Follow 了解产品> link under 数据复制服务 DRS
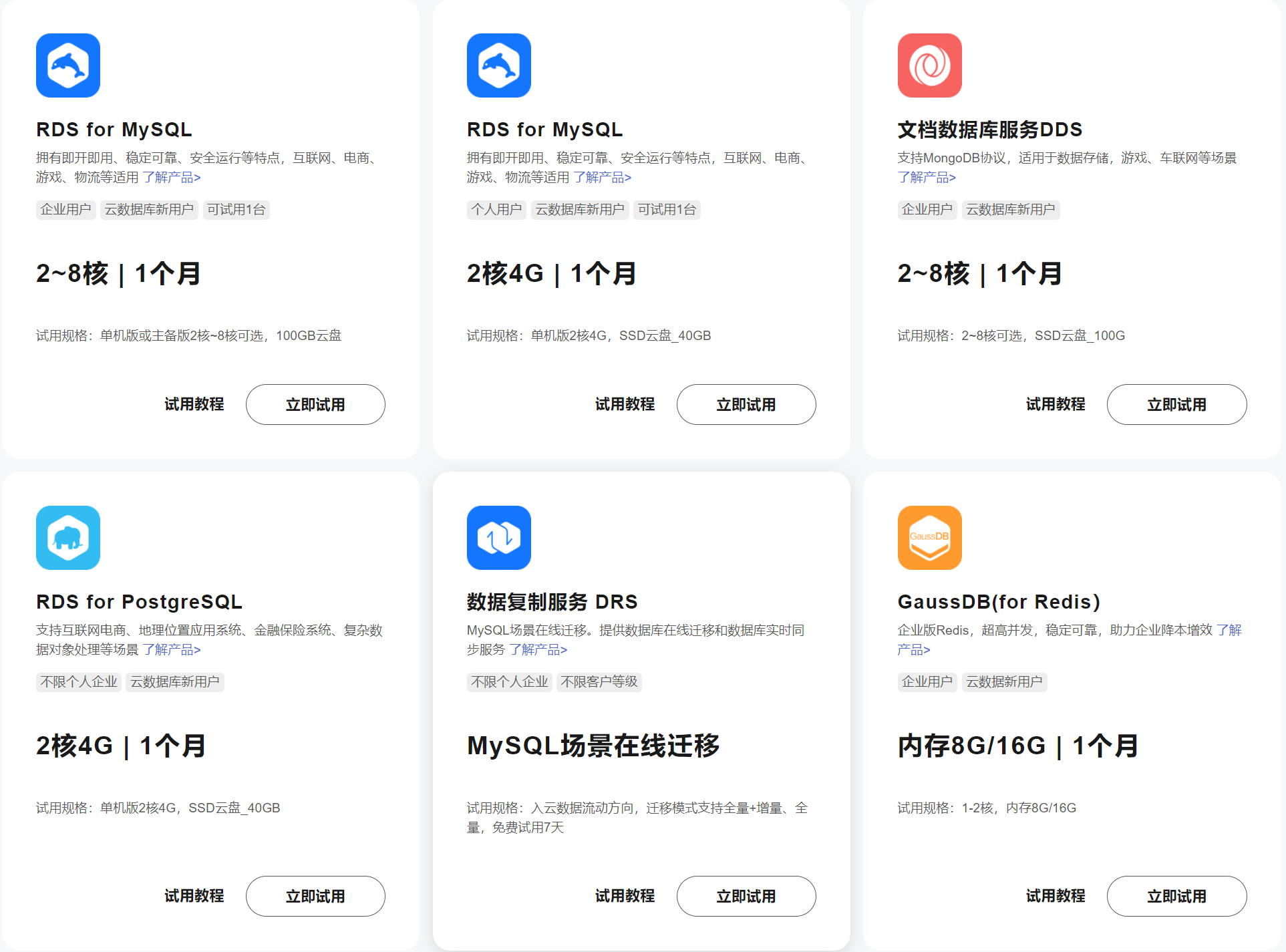The height and width of the screenshot is (952, 1286). coord(538,649)
